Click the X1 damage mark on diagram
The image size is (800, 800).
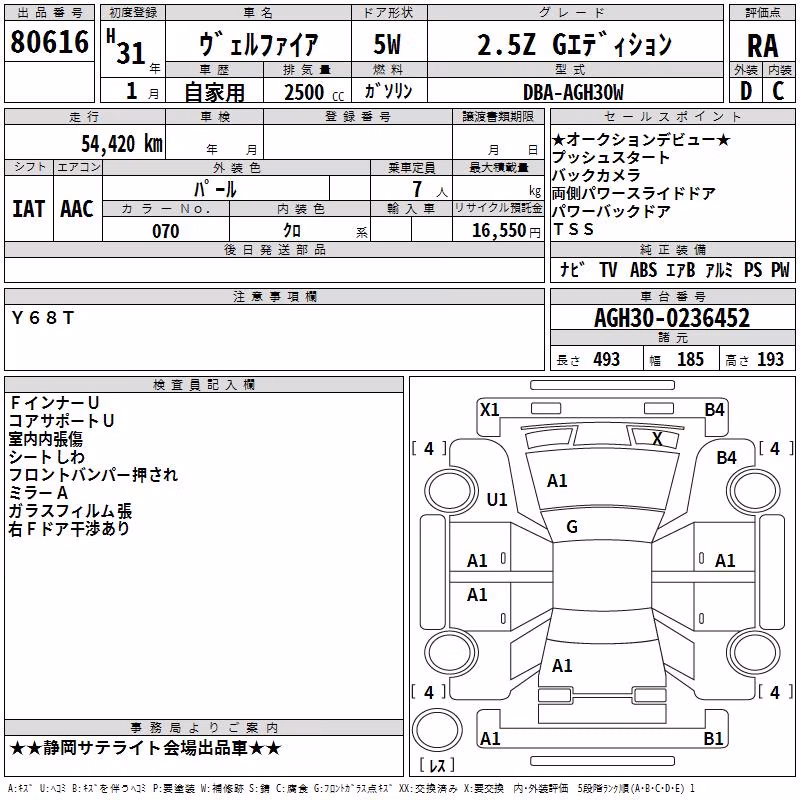click(x=489, y=410)
